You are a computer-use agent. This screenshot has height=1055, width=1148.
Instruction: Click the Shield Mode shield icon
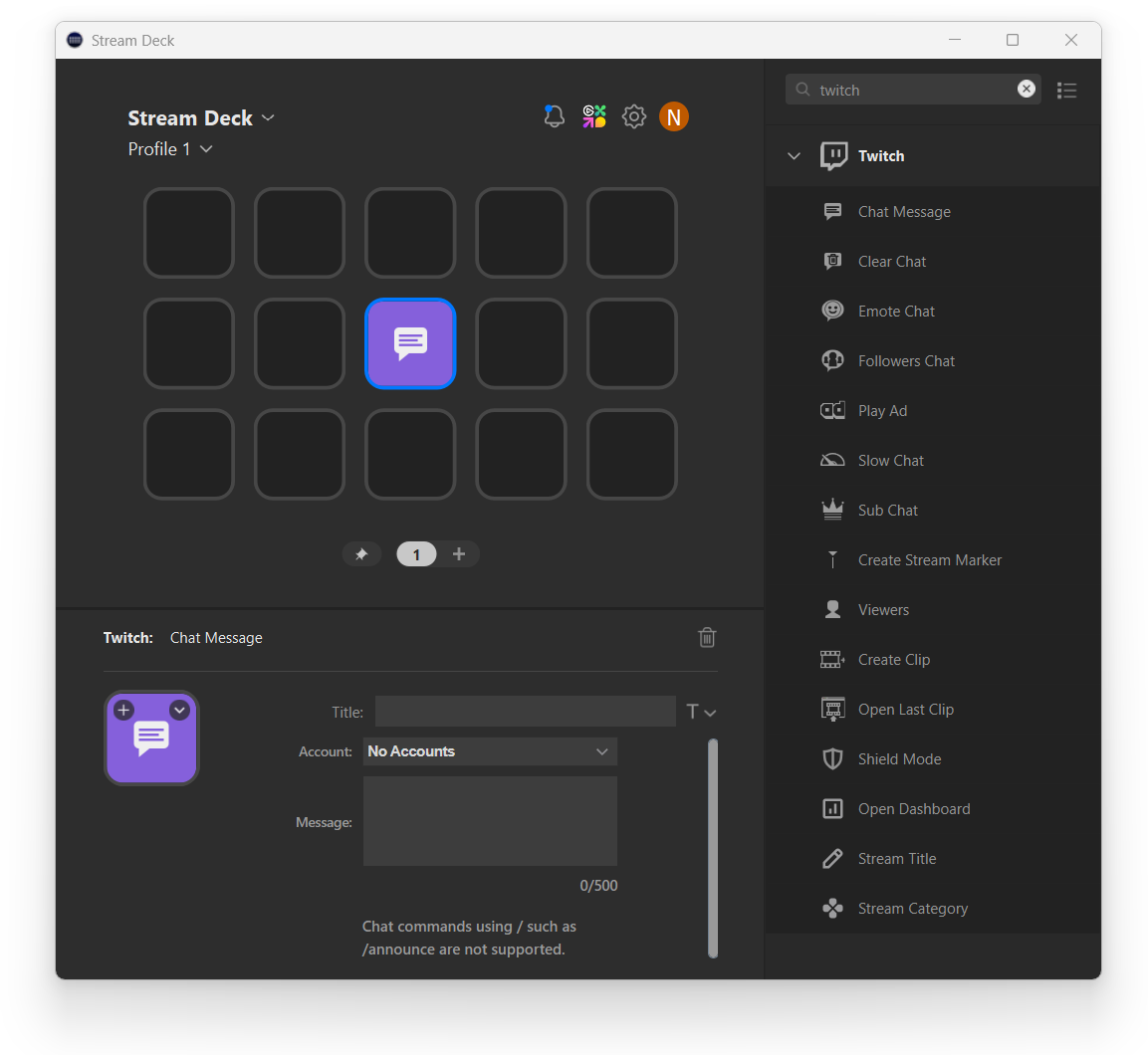point(832,758)
